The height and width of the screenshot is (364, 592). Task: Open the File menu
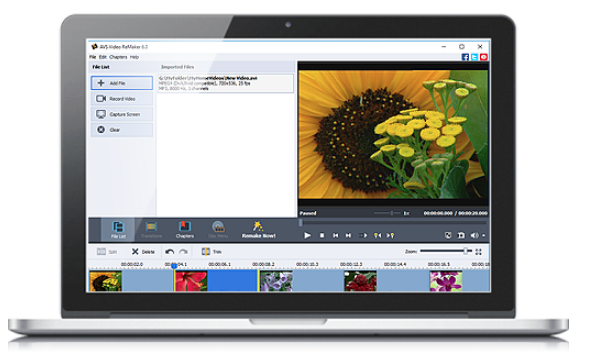click(92, 57)
